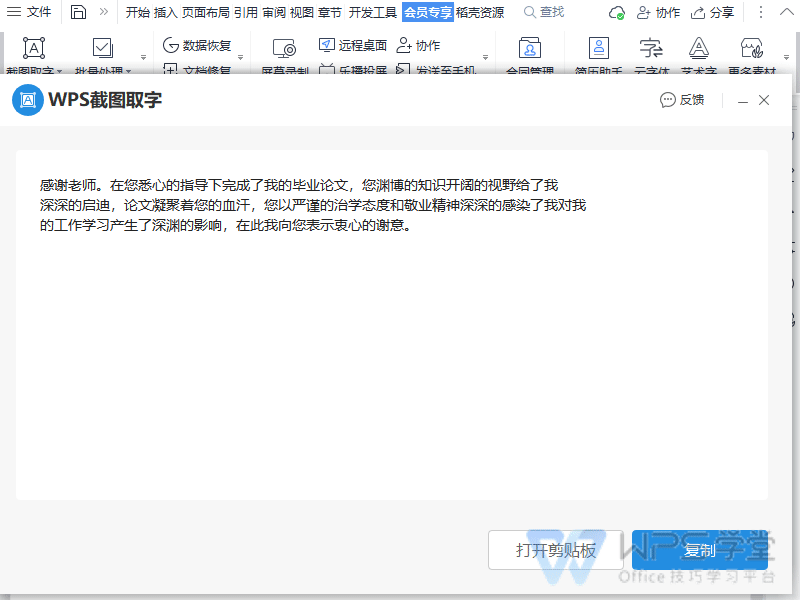Click the 分享 share button

coord(712,13)
